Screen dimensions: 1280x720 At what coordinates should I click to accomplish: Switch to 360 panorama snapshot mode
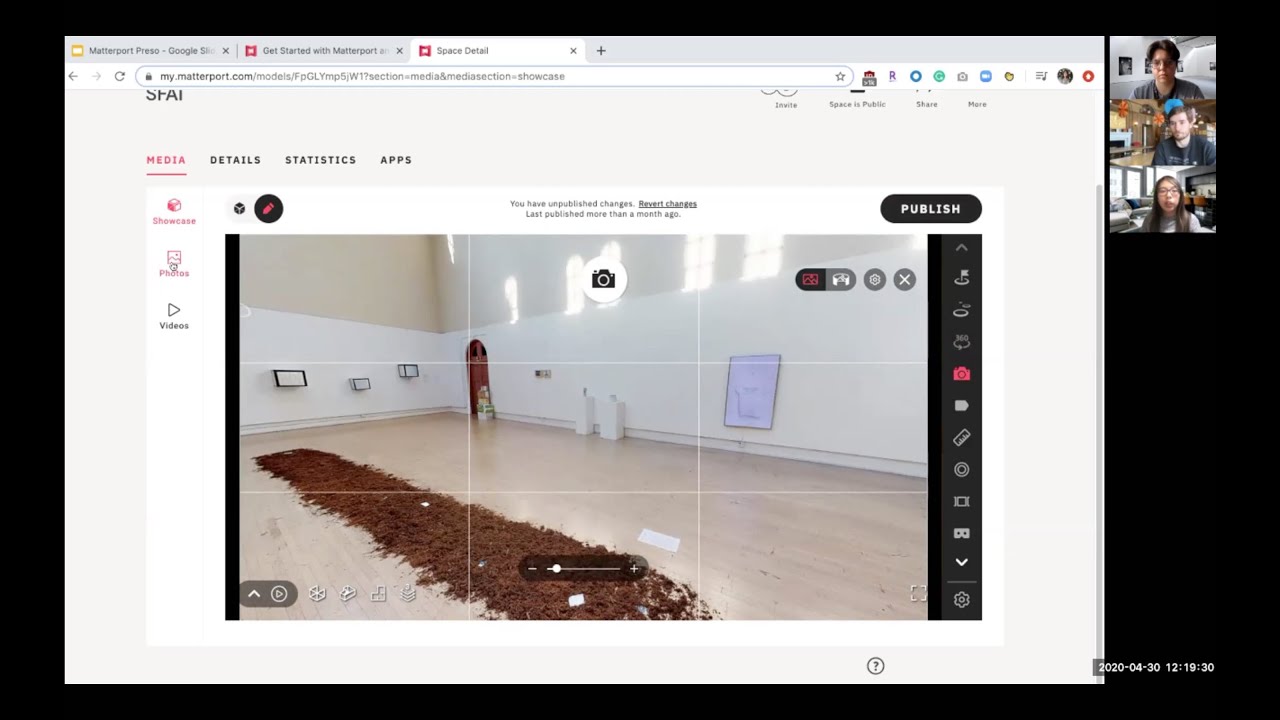841,280
